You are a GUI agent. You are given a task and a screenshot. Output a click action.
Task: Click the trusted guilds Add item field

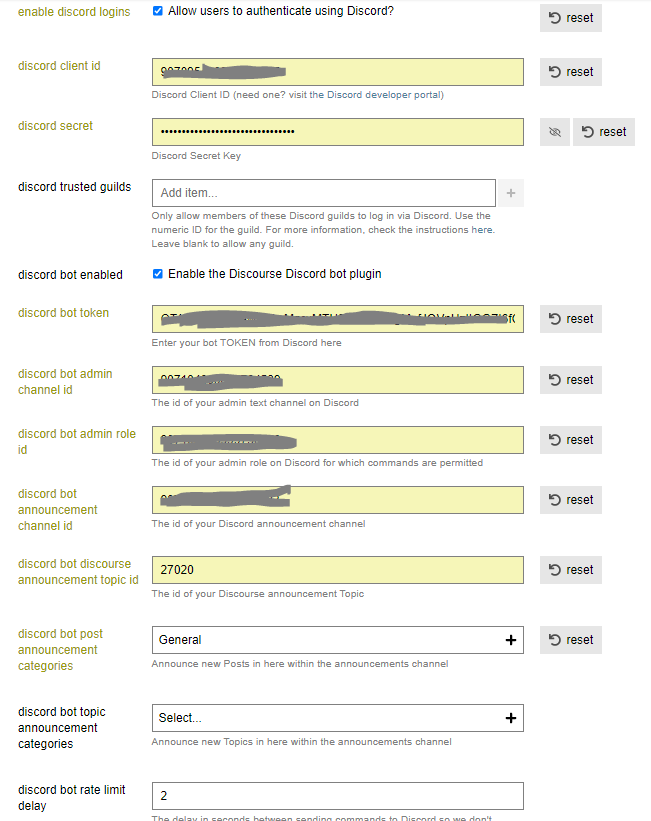(324, 193)
